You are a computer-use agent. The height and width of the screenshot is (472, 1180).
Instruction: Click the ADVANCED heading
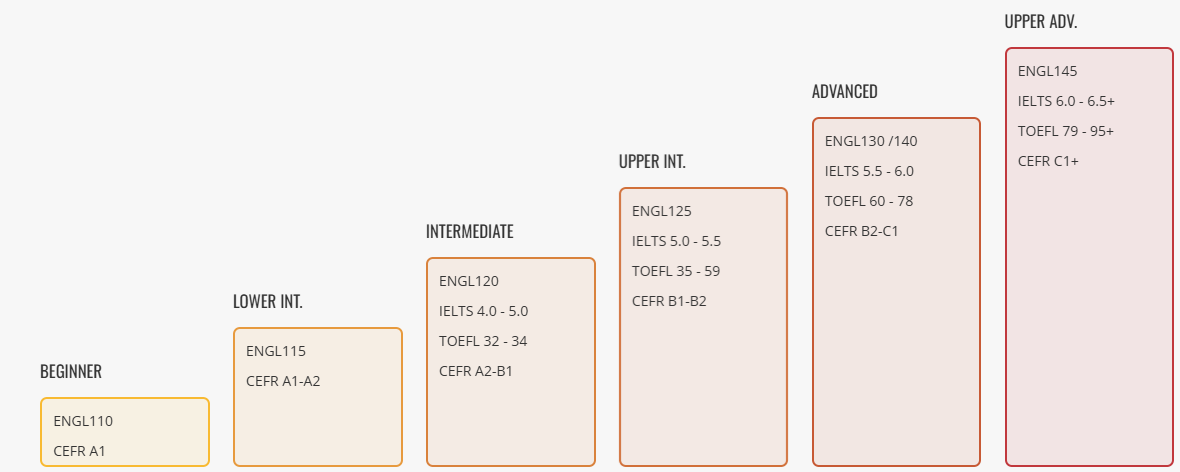click(x=845, y=92)
